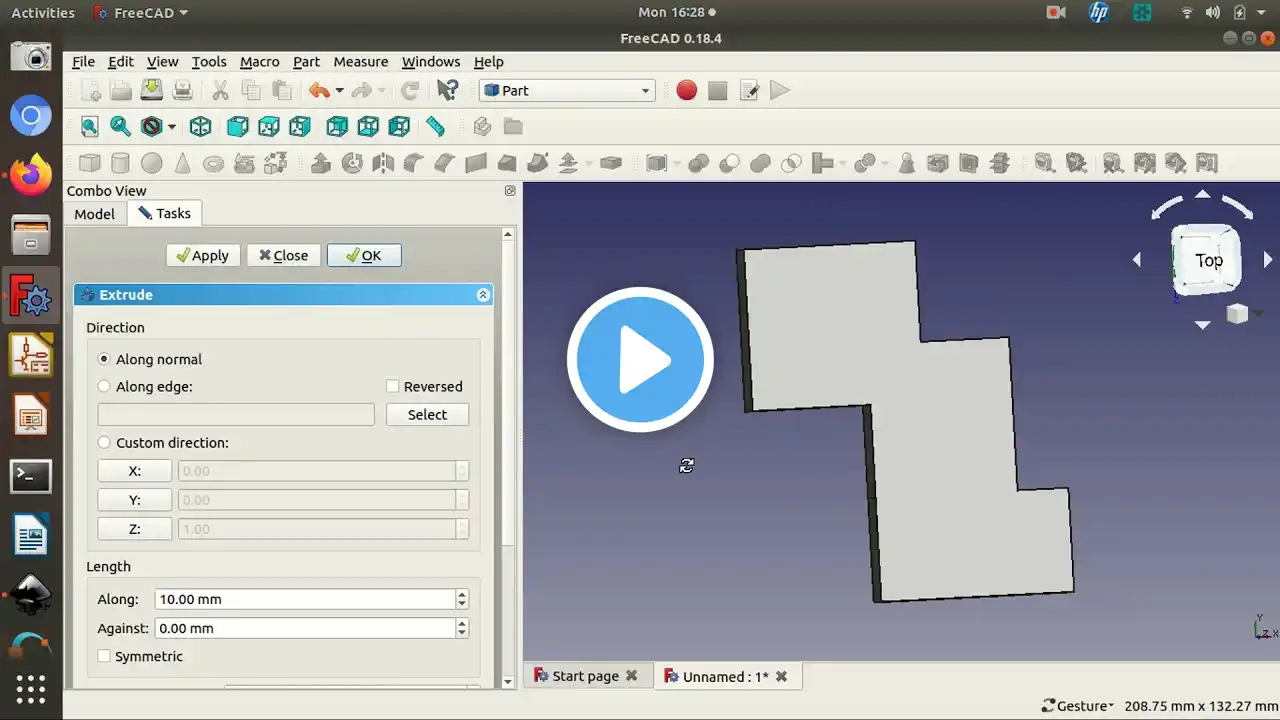The width and height of the screenshot is (1280, 720).
Task: Confirm the extrusion with OK
Action: click(364, 255)
